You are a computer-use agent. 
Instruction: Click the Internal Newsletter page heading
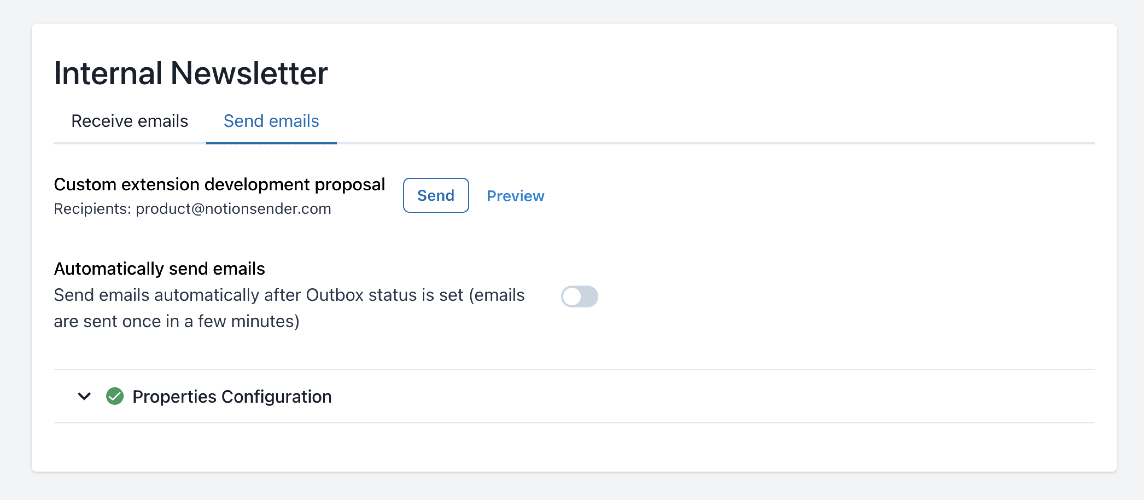click(x=190, y=73)
